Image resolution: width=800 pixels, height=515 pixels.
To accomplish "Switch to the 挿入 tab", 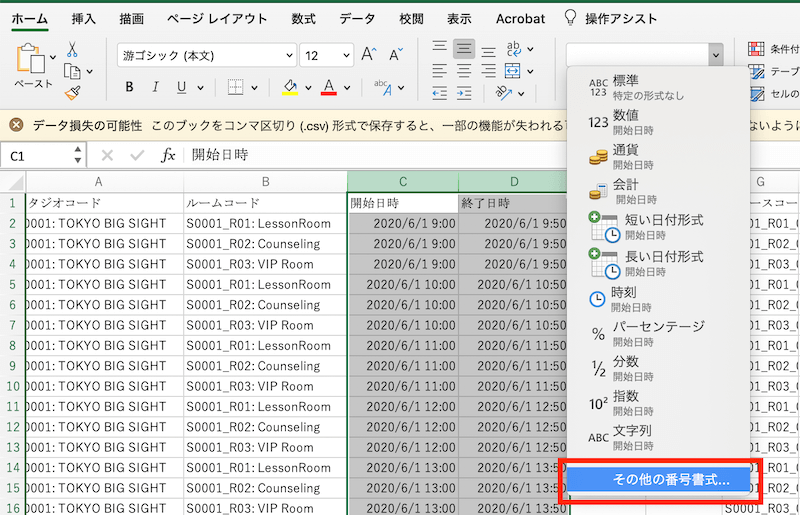I will 85,18.
